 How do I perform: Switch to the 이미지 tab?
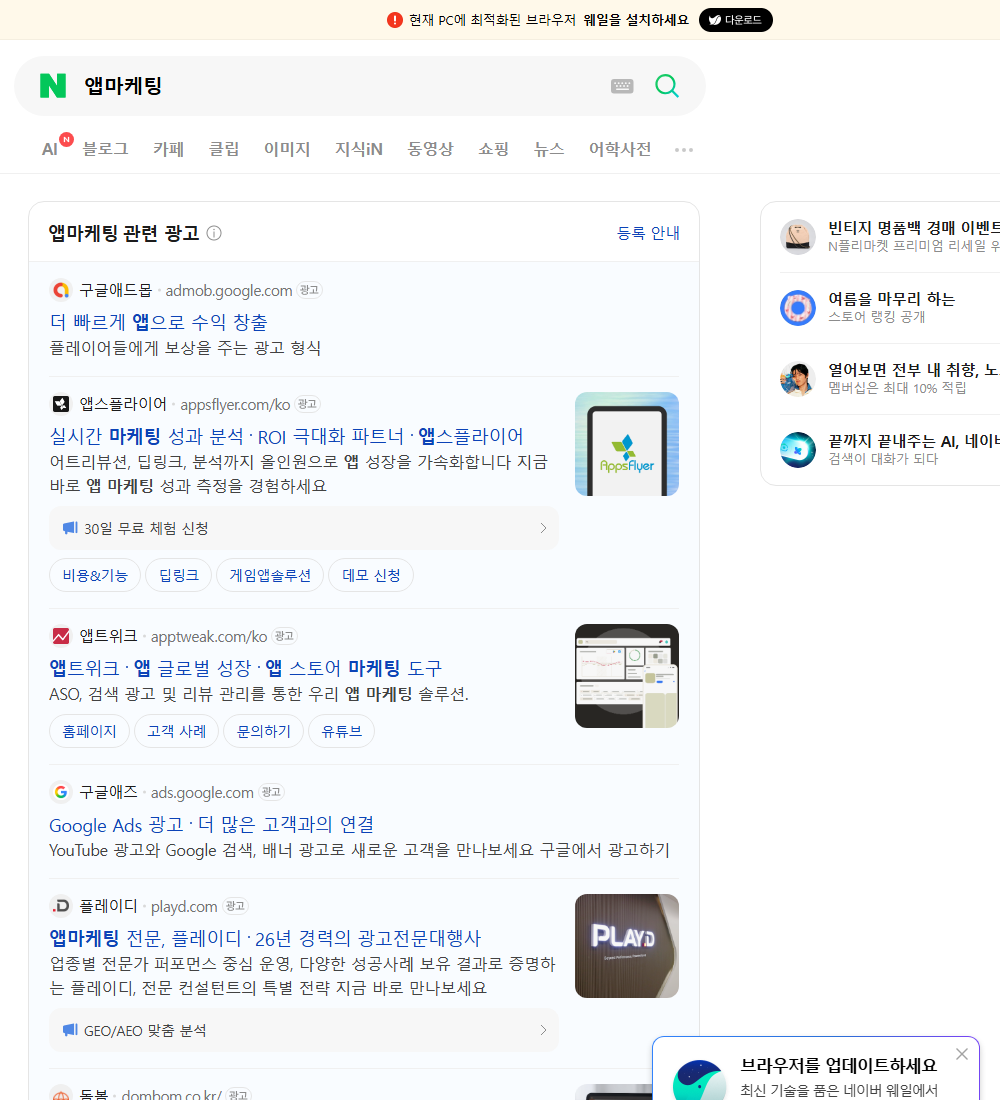(x=287, y=149)
